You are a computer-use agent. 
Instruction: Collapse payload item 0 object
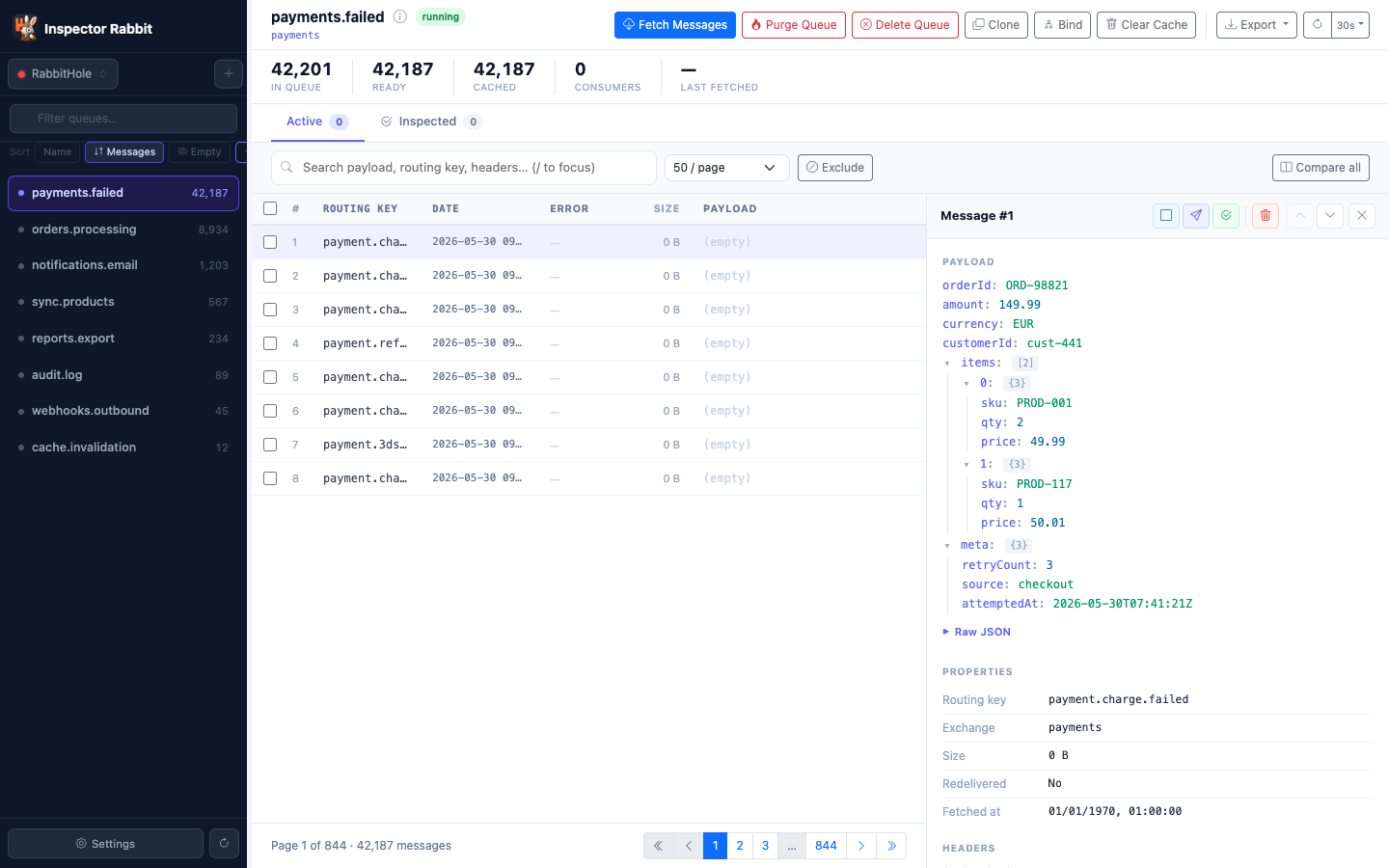[967, 384]
